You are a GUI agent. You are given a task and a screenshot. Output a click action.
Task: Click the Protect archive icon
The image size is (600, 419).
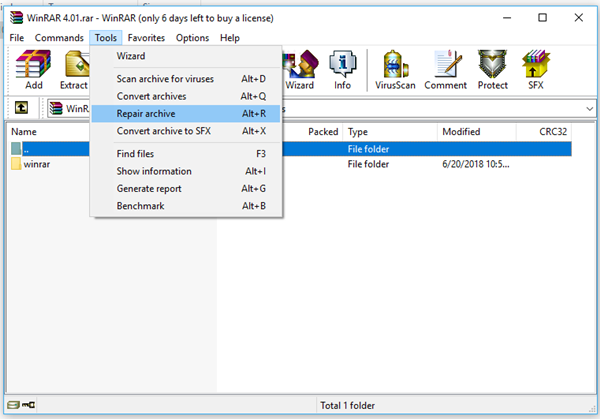coord(492,69)
